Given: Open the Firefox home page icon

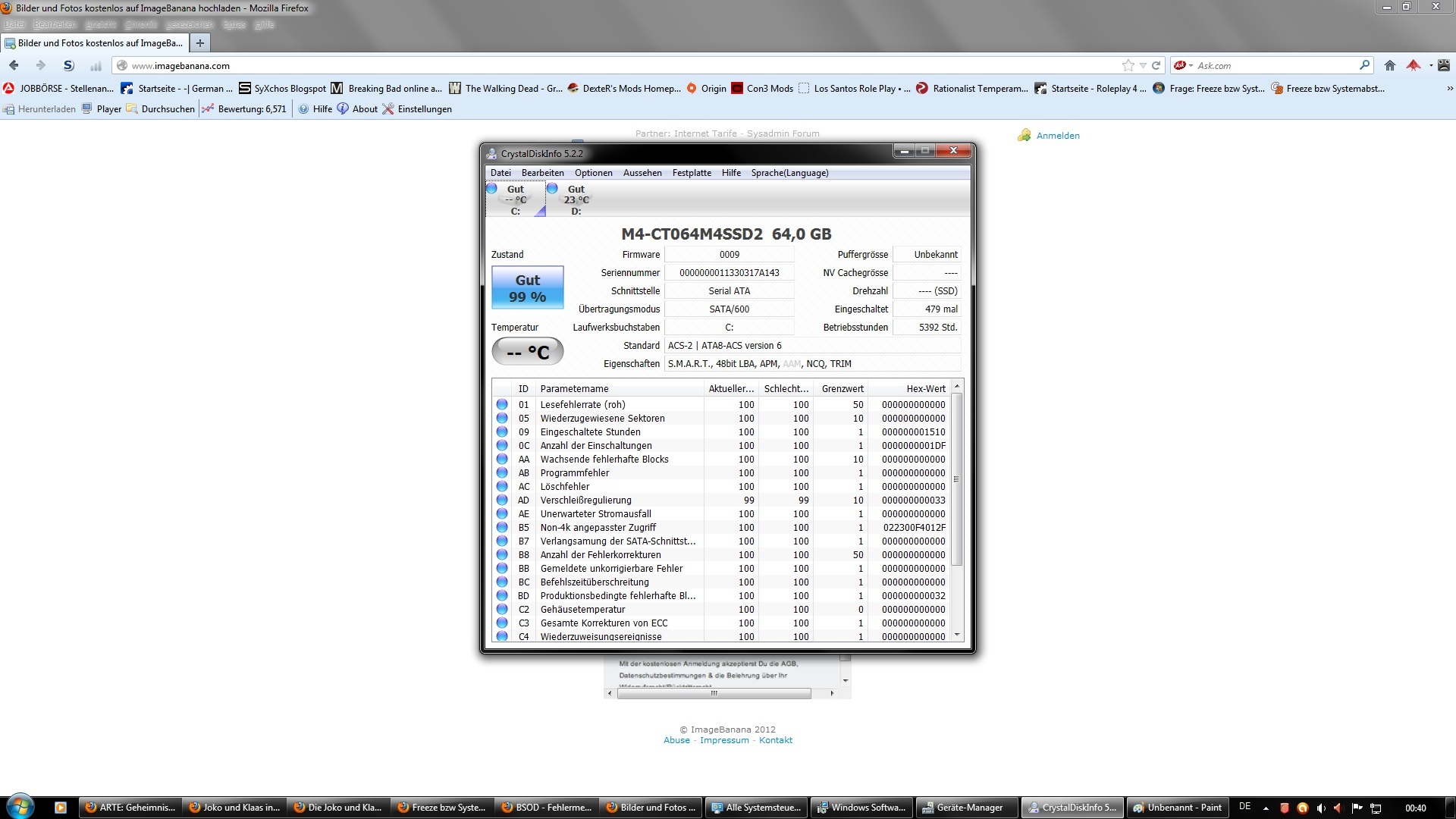Looking at the screenshot, I should click(1389, 65).
